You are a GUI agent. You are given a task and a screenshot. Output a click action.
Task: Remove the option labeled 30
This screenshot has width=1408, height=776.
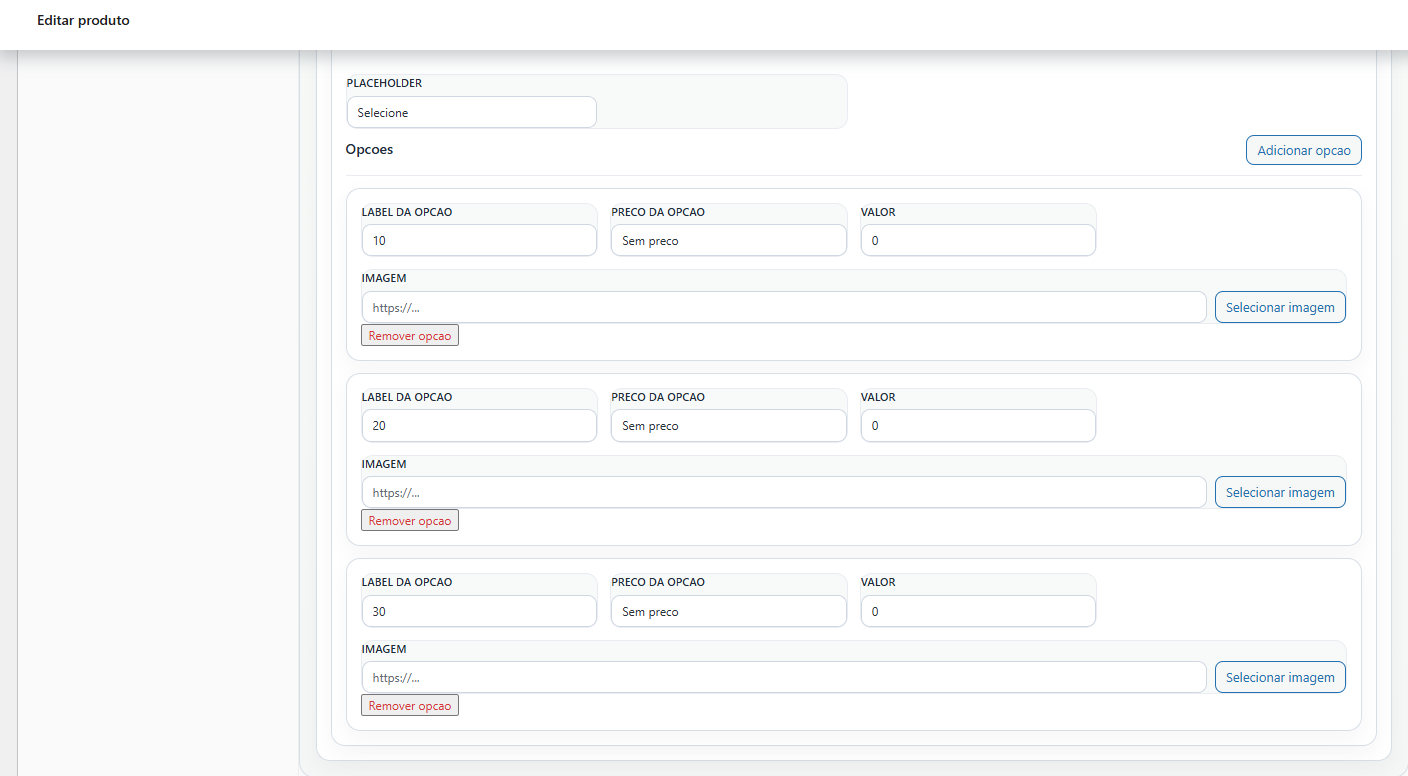[409, 704]
